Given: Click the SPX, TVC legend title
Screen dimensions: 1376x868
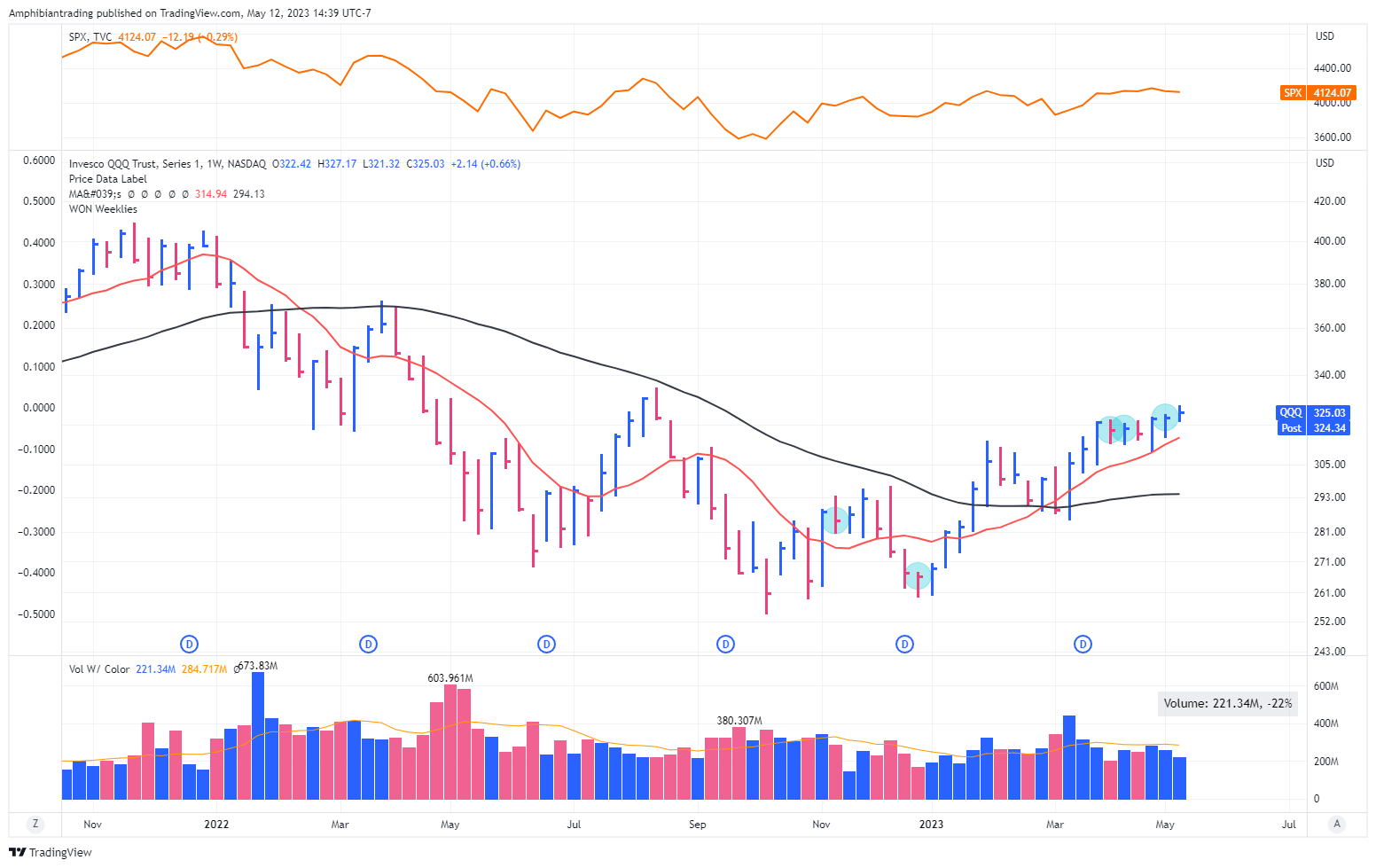Looking at the screenshot, I should (x=90, y=37).
